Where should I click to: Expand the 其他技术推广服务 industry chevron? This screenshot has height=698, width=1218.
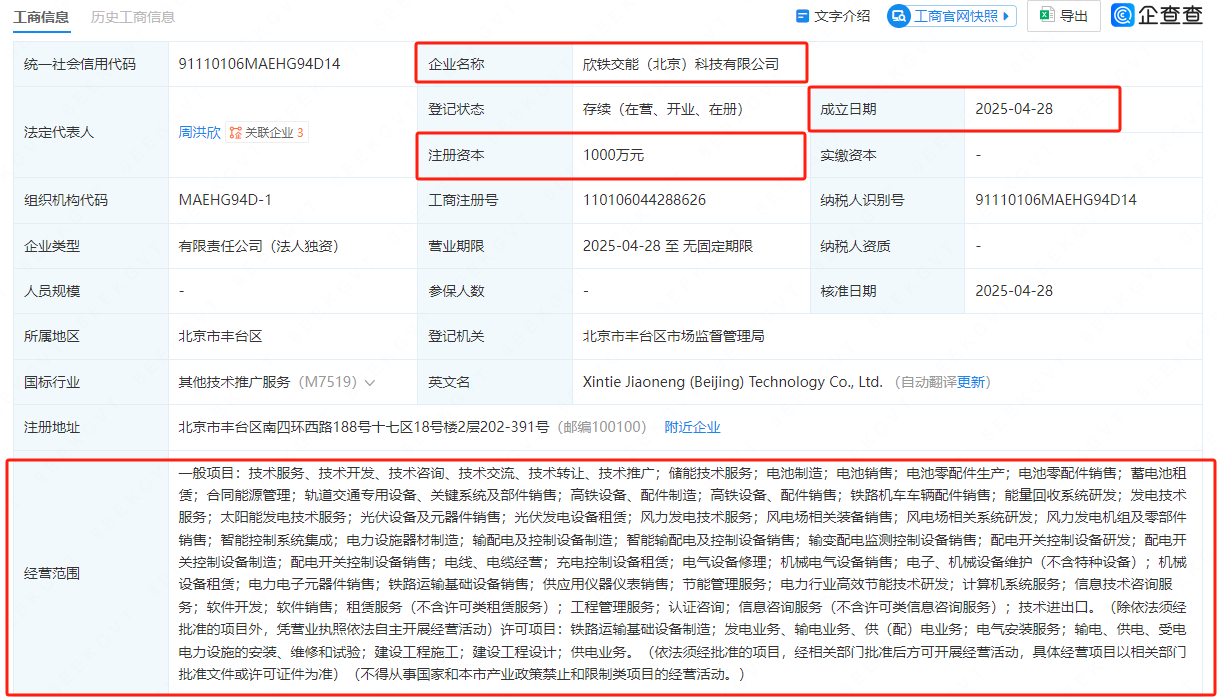point(370,382)
